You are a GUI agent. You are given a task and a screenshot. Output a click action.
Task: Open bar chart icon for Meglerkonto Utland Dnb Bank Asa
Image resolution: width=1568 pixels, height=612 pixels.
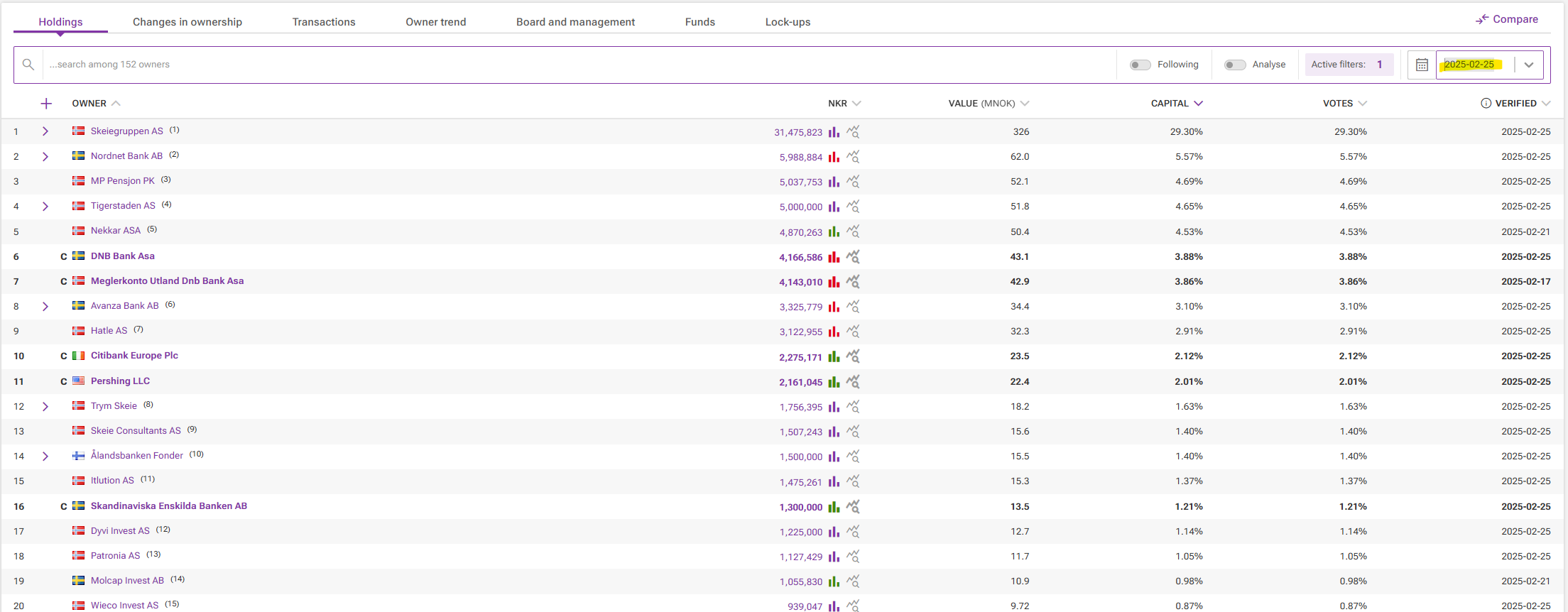(834, 282)
